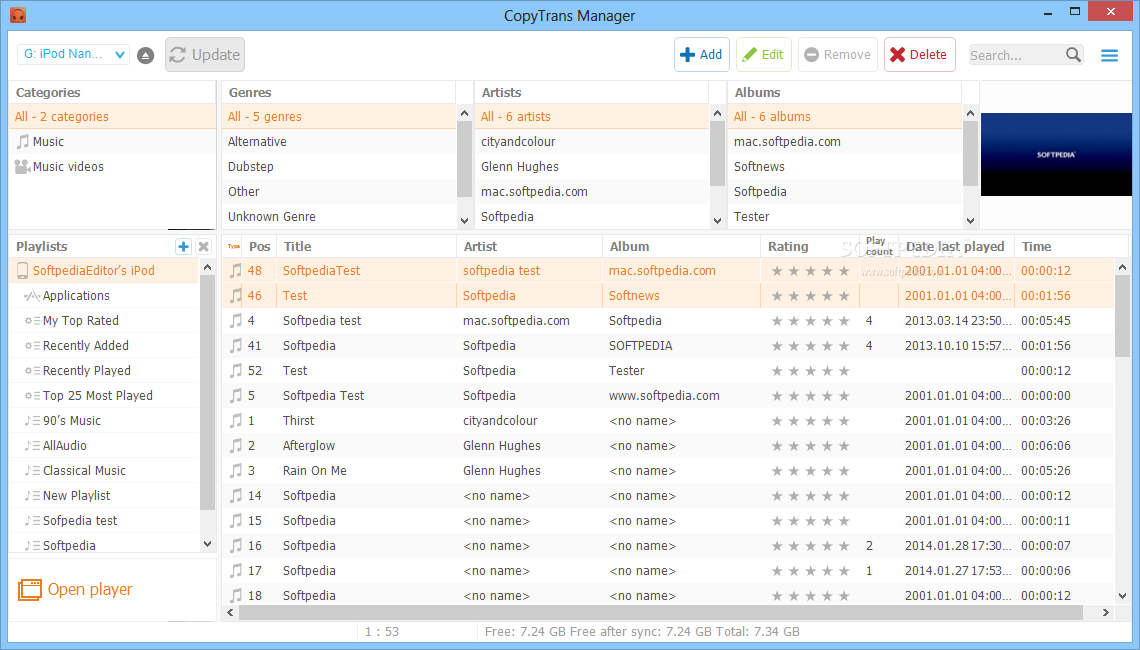Select the Softpedia Test track at position 5
1140x650 pixels.
pos(668,396)
